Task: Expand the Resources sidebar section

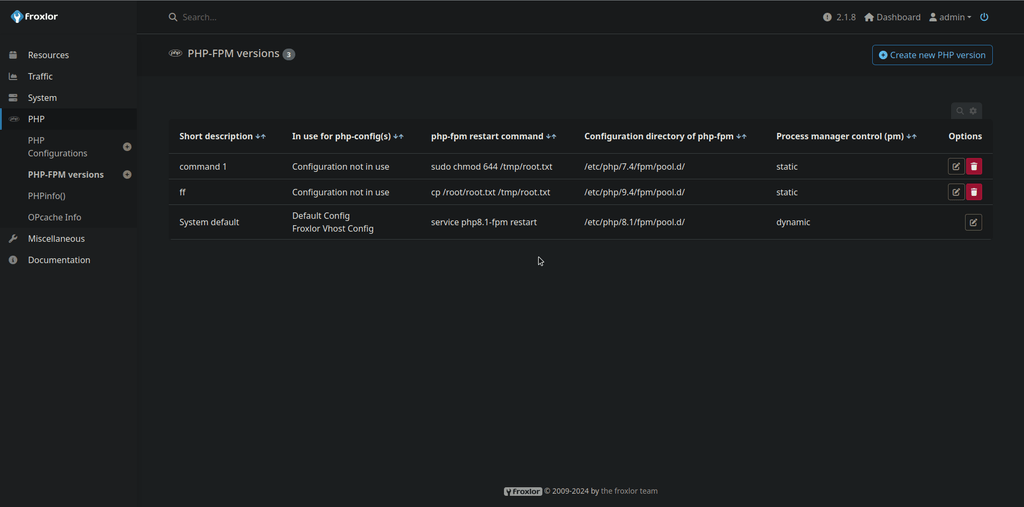Action: point(48,55)
